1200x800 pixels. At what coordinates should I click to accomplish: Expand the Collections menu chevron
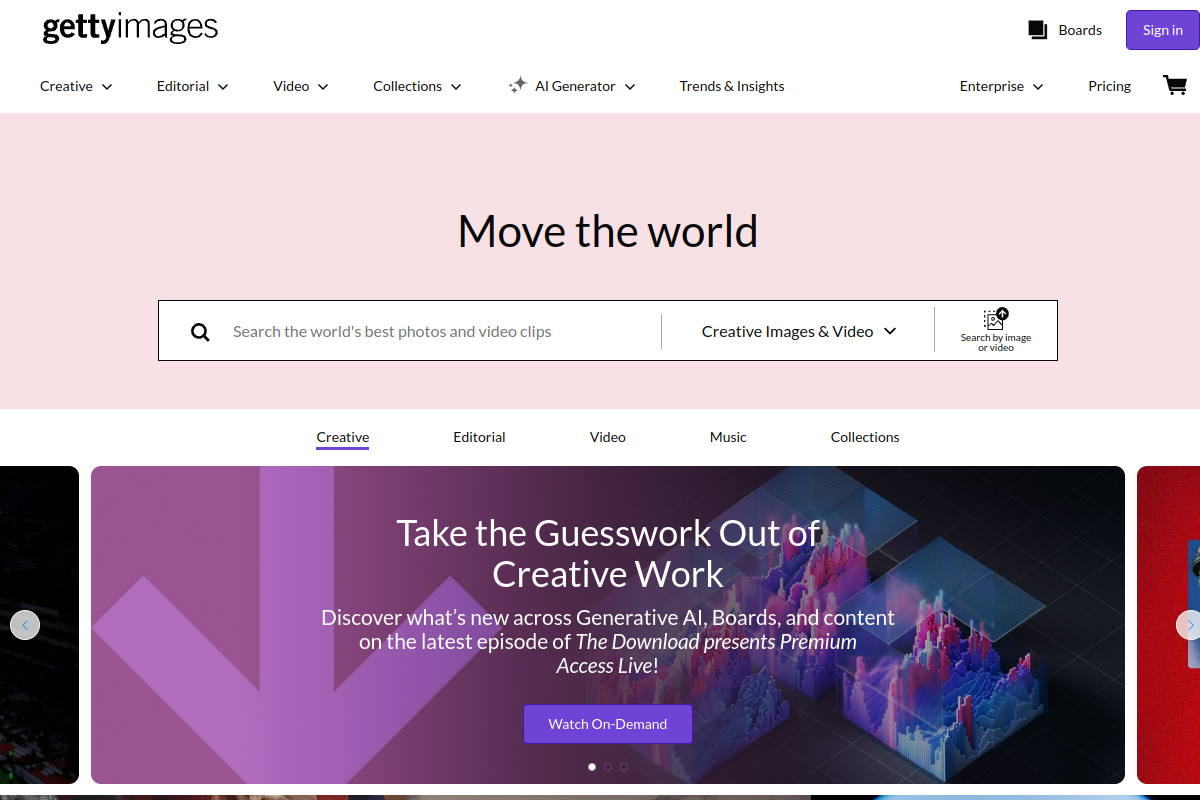pos(456,87)
